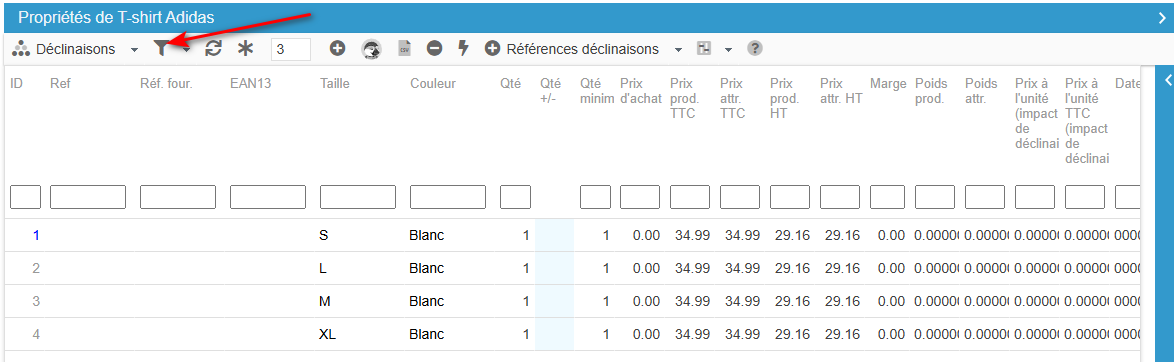Image resolution: width=1174 pixels, height=362 pixels.
Task: Click the CSV export icon
Action: [x=405, y=49]
